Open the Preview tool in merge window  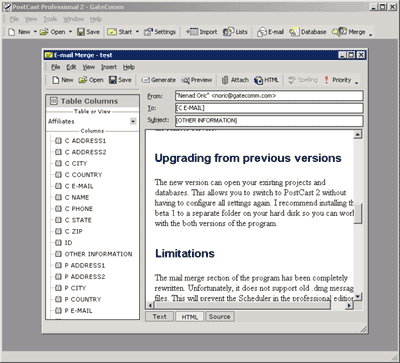click(197, 80)
